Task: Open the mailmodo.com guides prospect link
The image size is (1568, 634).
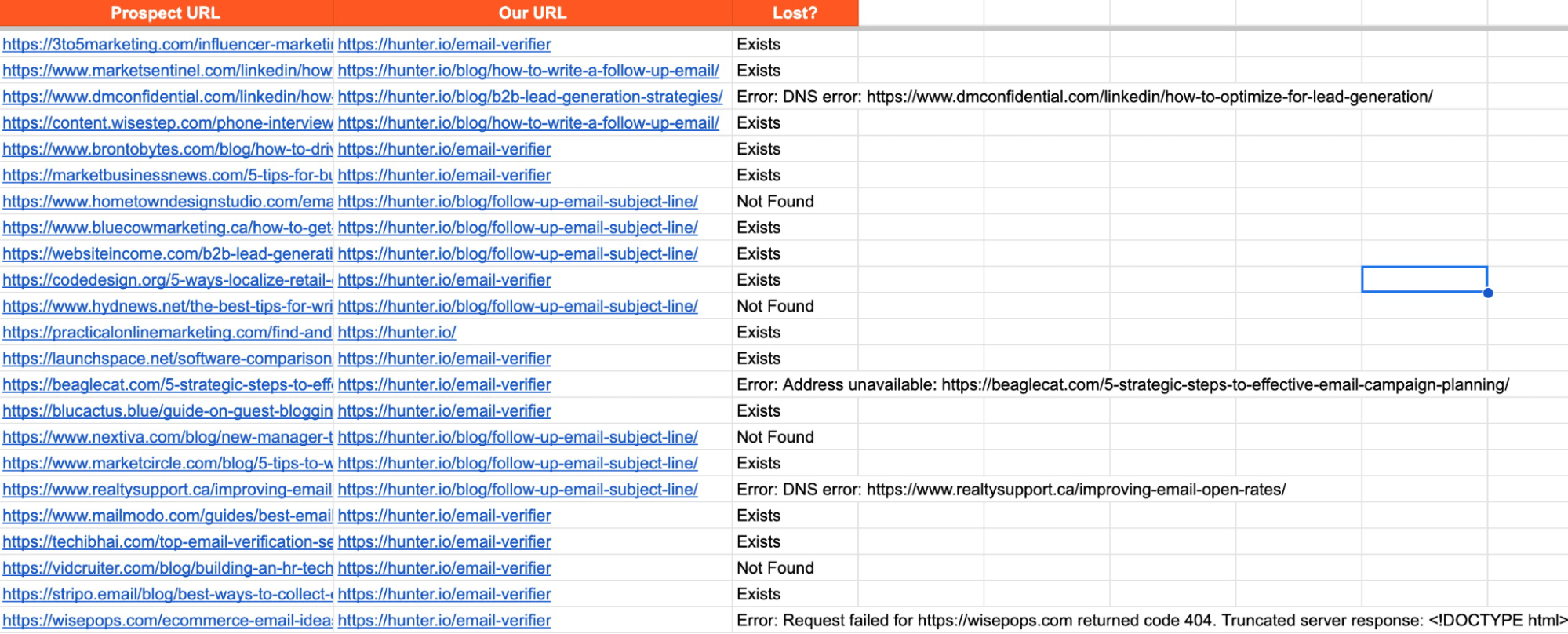Action: [167, 516]
